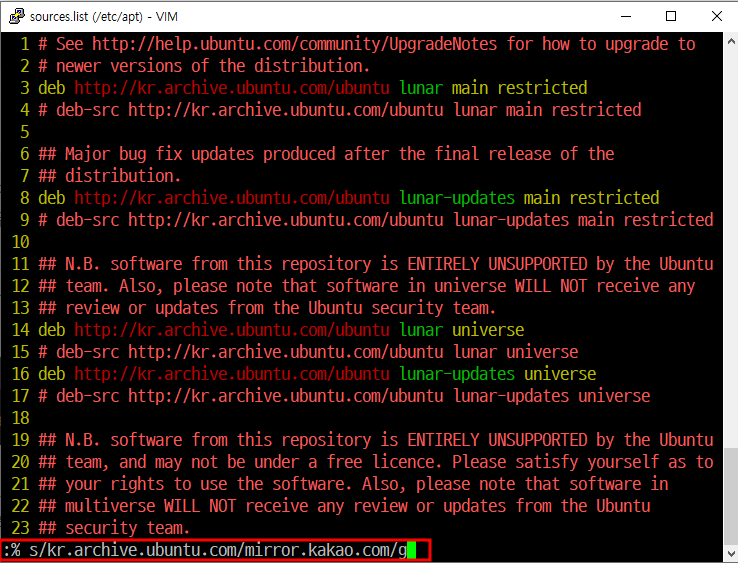Click 'WILL NOT' on line 12
Screen dimensions: 738x563
coord(551,286)
